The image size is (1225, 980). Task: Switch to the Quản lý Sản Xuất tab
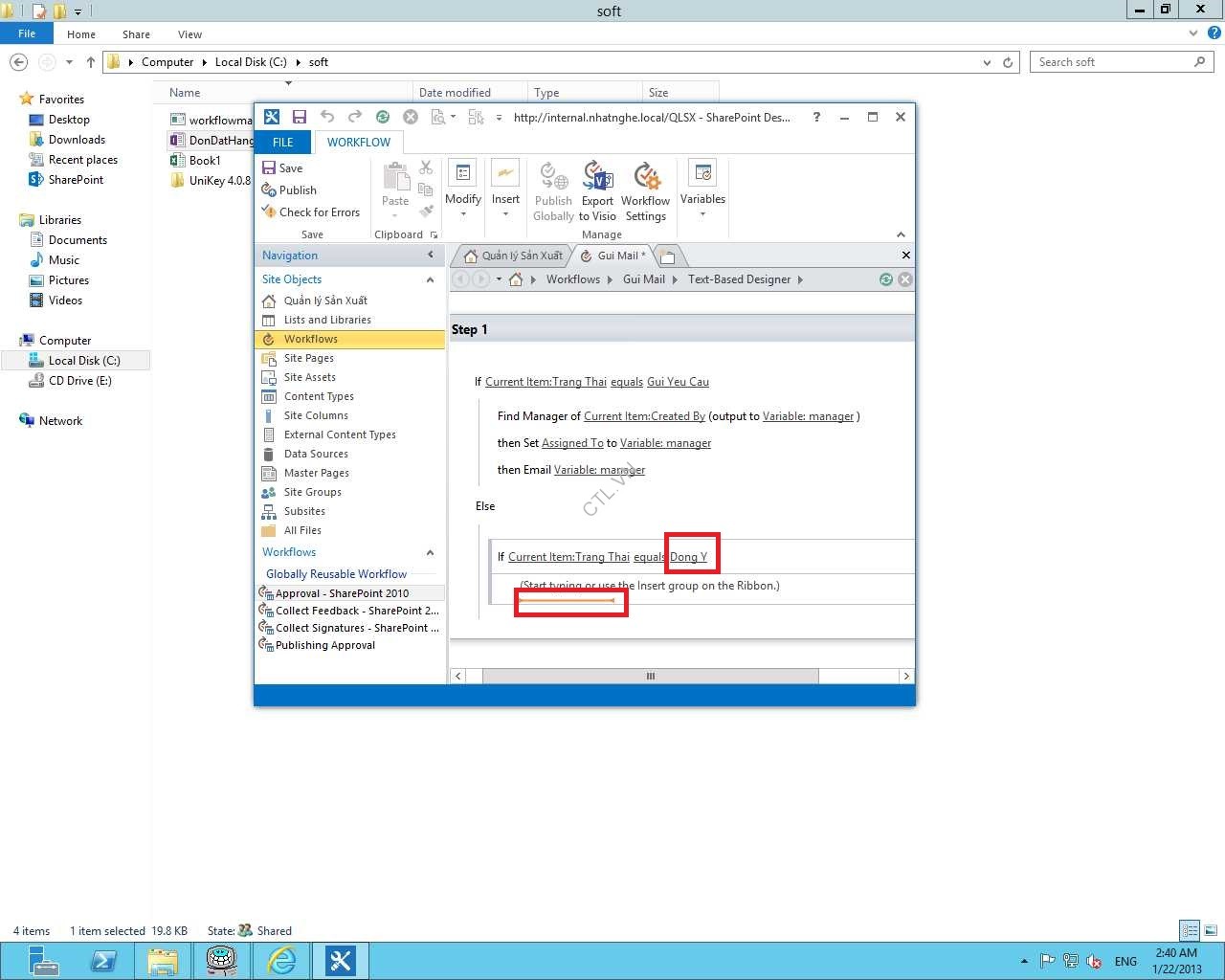point(513,256)
